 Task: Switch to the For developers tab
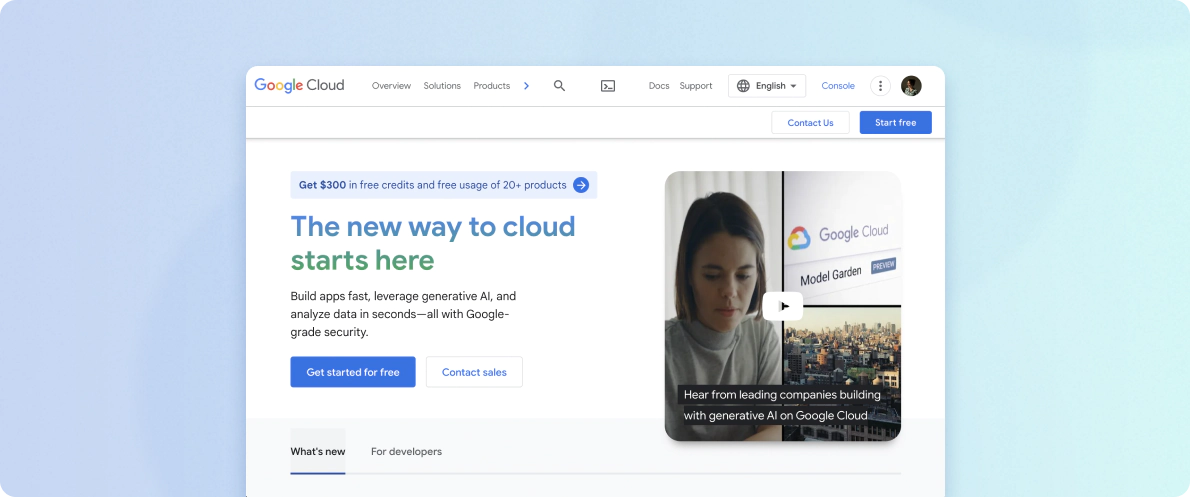click(406, 451)
